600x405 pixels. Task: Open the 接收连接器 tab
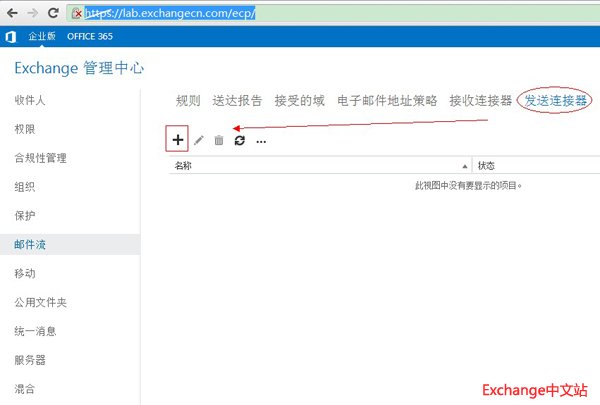pos(480,101)
